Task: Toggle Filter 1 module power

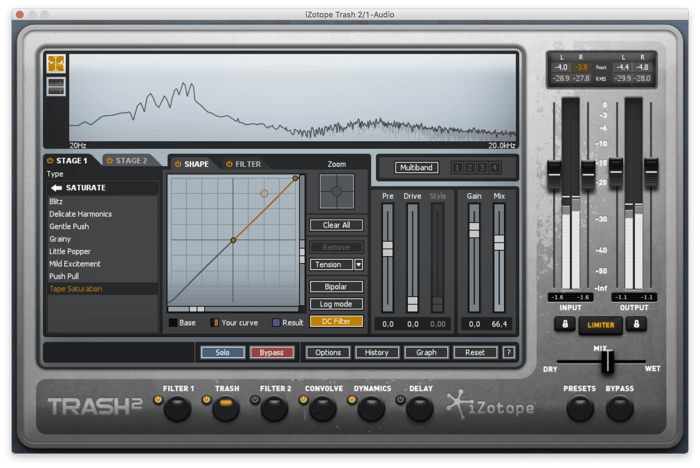Action: point(158,399)
